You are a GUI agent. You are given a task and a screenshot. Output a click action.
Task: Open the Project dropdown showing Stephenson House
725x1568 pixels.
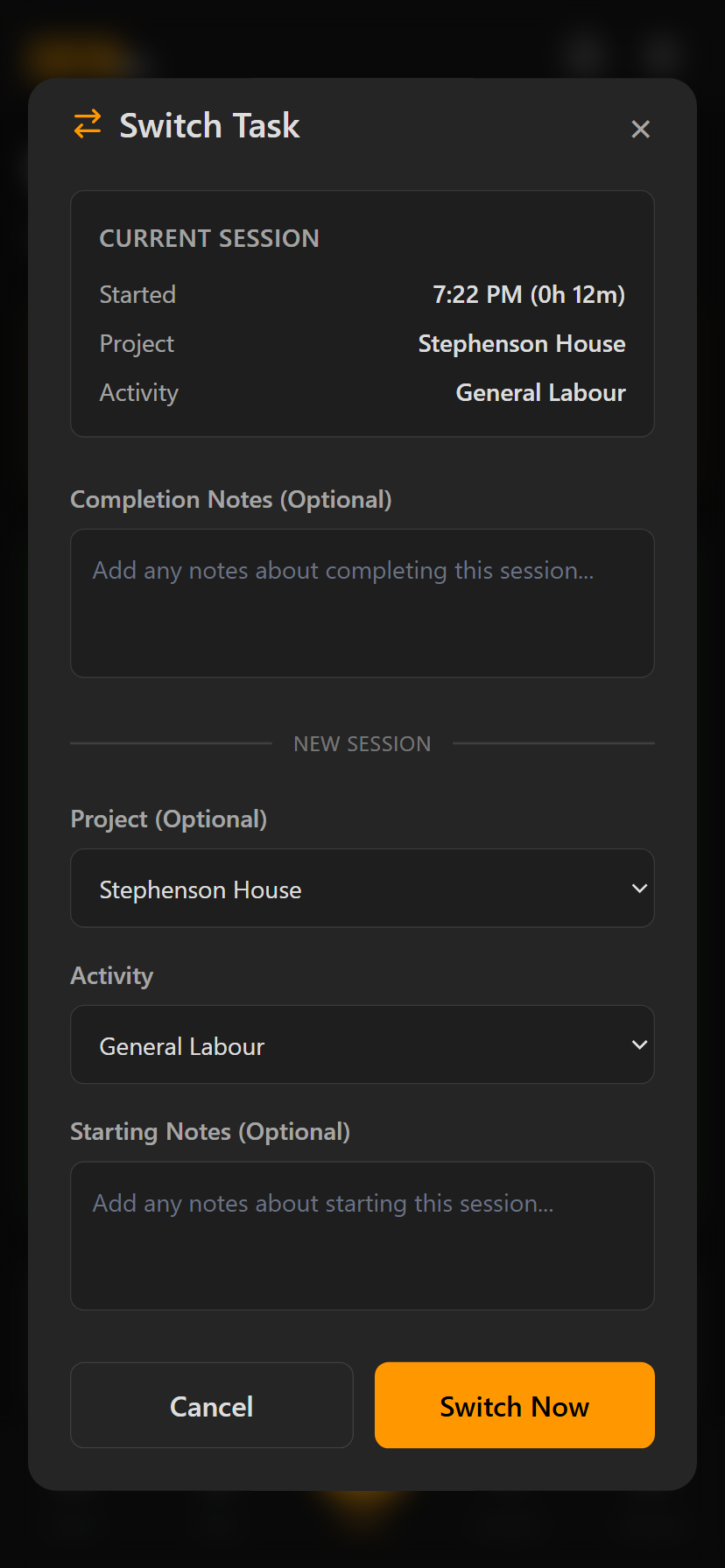[x=362, y=889]
